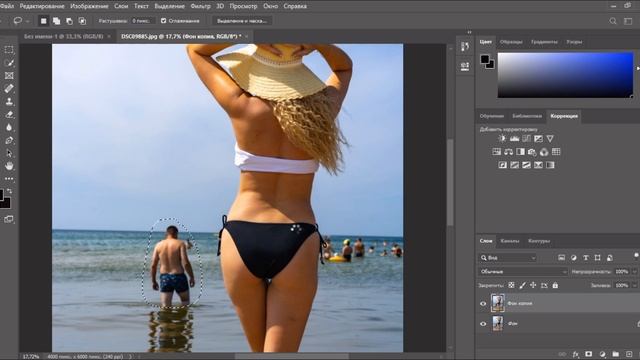Open the History panel icon
Viewport: 640px width, 360px height.
pos(464,47)
